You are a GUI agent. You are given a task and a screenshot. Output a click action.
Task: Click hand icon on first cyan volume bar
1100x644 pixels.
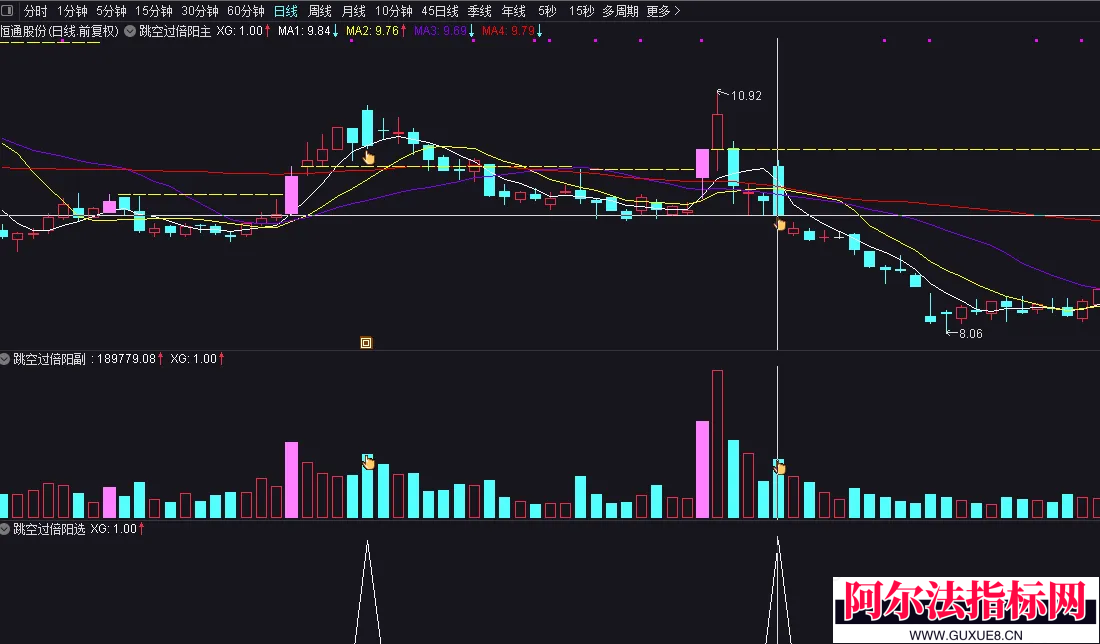[368, 462]
